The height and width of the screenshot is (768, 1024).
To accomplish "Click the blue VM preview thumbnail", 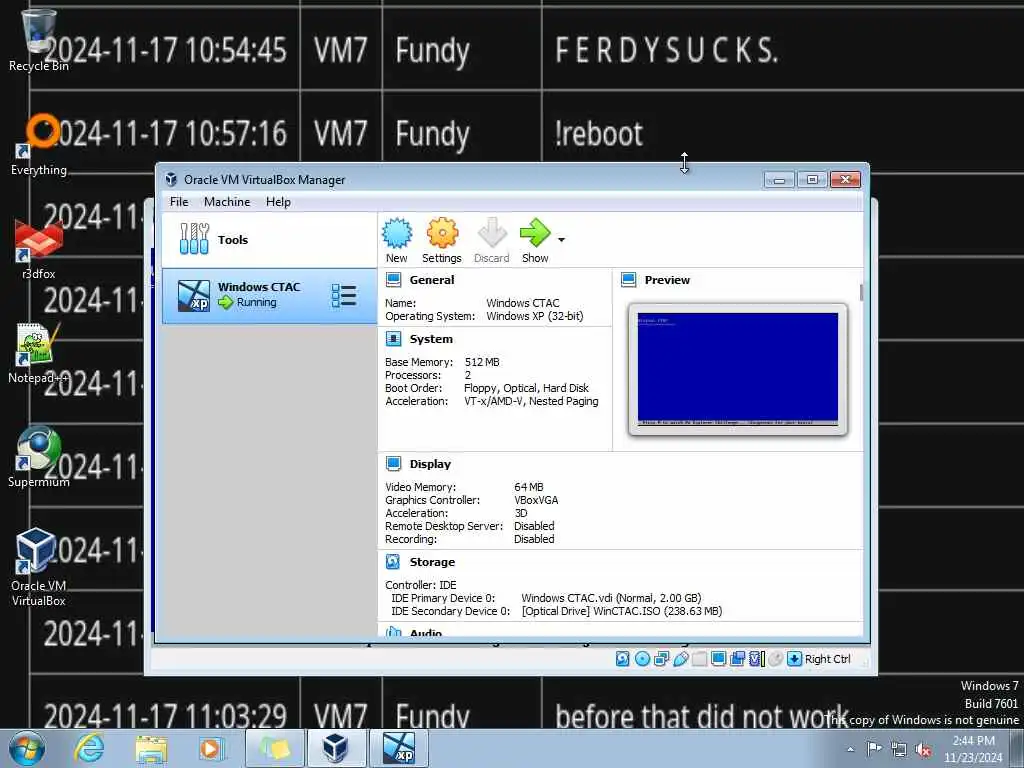I will 737,369.
